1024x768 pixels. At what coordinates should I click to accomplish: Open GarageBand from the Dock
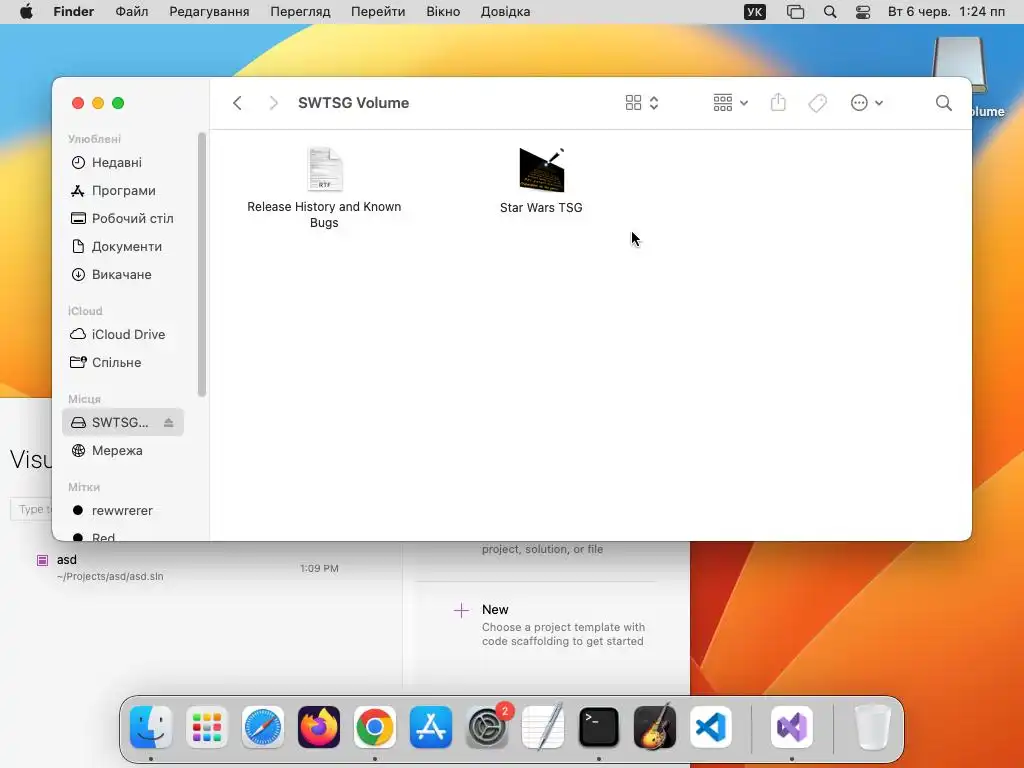click(x=655, y=727)
